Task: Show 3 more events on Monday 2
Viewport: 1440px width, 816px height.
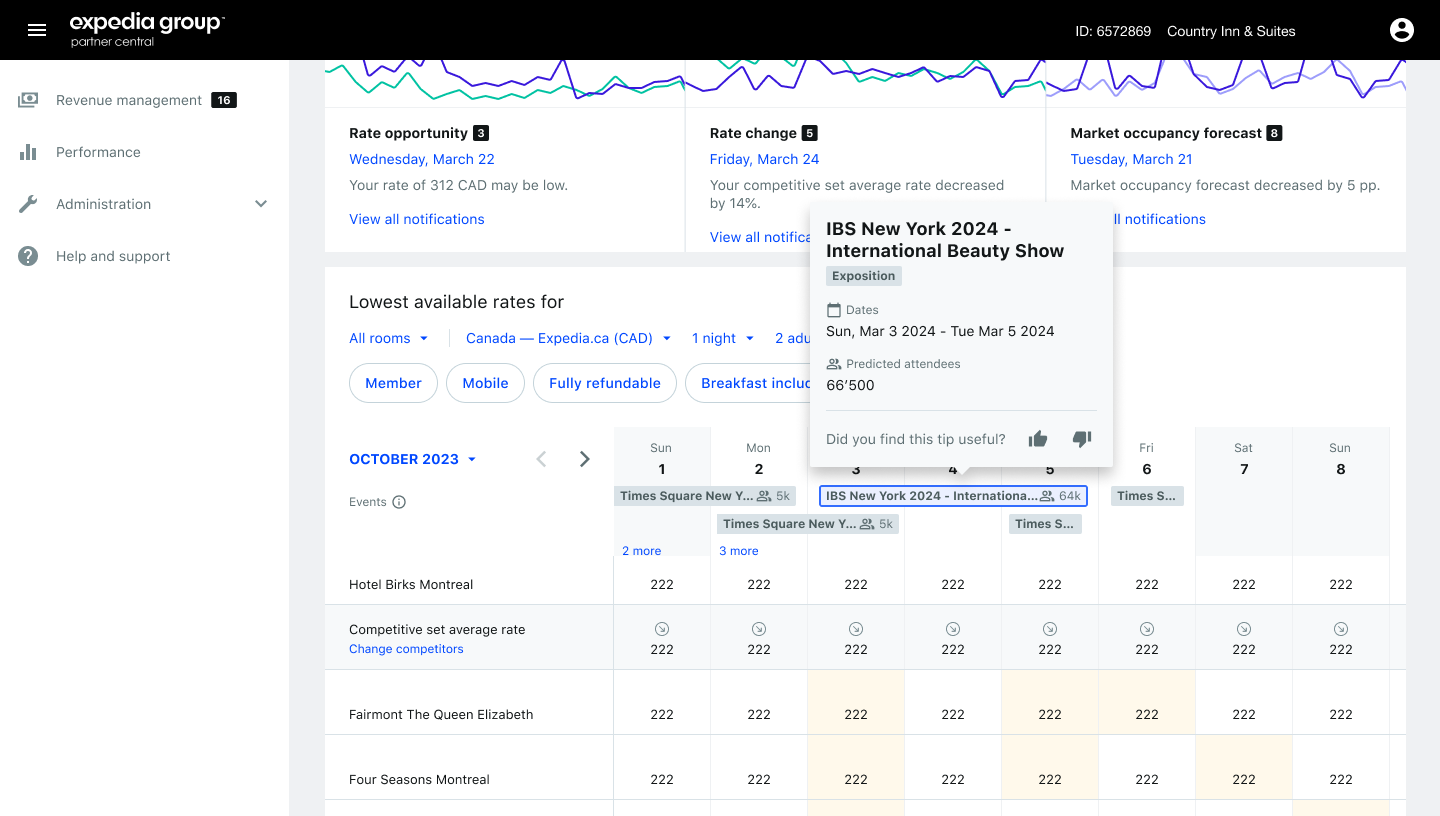Action: click(739, 551)
